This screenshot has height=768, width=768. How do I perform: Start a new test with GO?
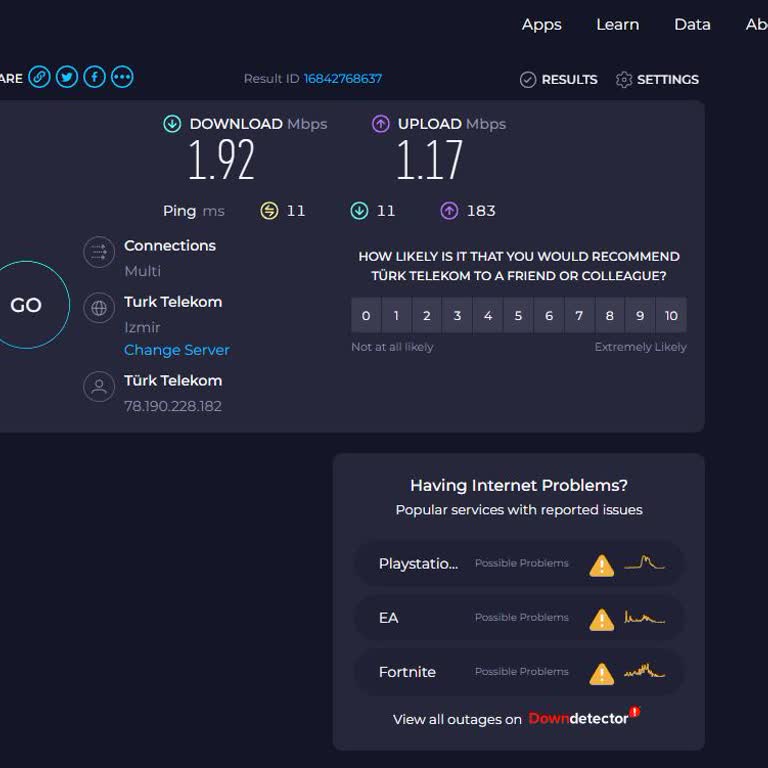(26, 305)
